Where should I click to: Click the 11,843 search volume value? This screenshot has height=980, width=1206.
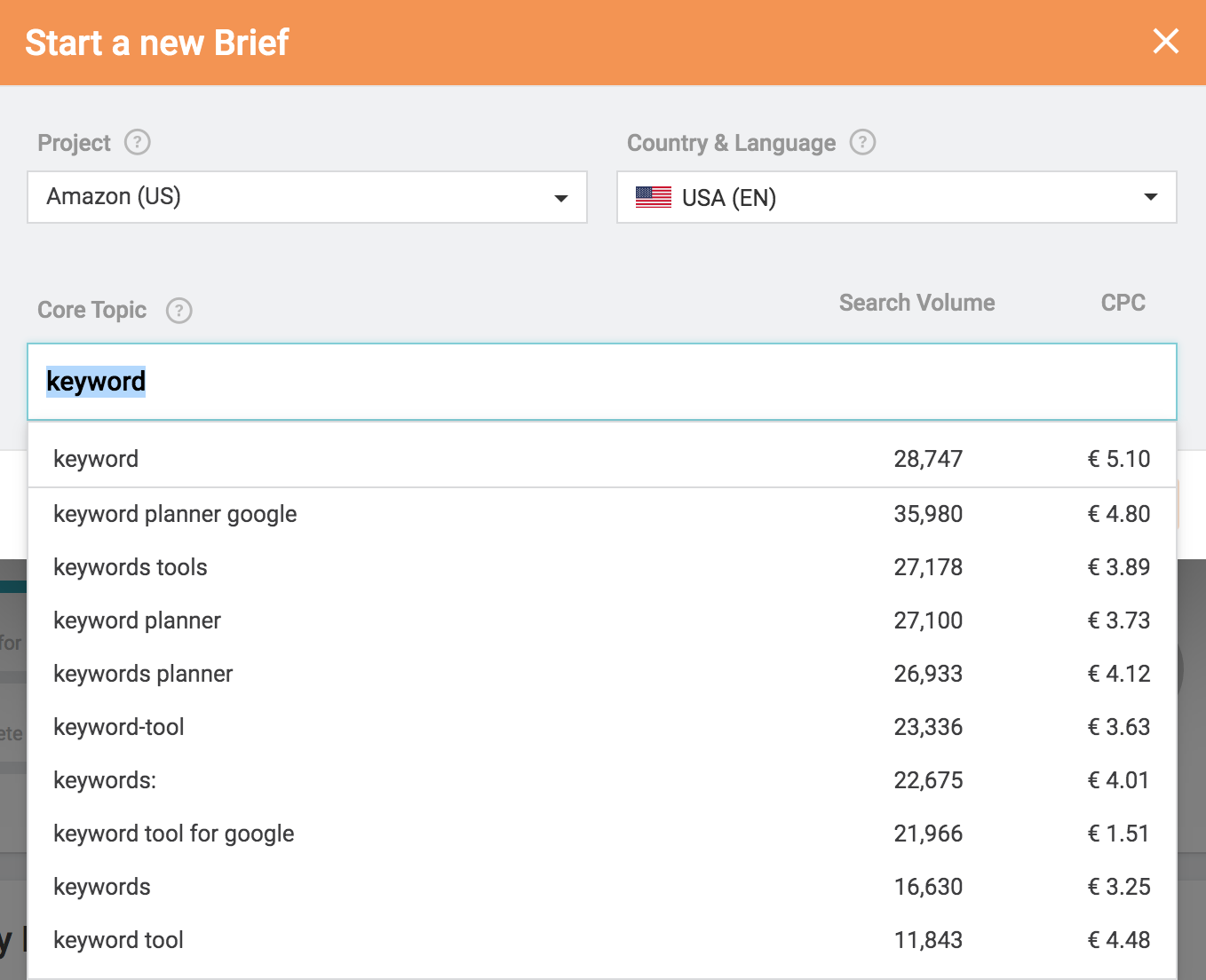coord(928,940)
